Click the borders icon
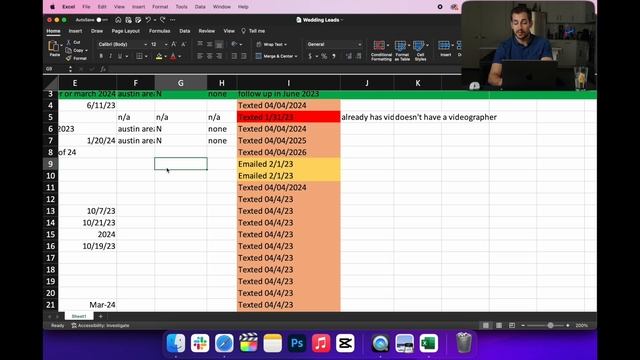Image resolution: width=640 pixels, height=360 pixels. 139,56
